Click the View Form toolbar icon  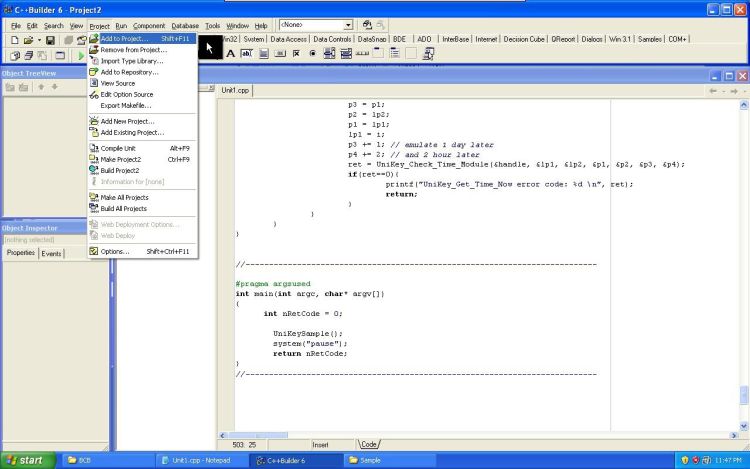pos(29,55)
